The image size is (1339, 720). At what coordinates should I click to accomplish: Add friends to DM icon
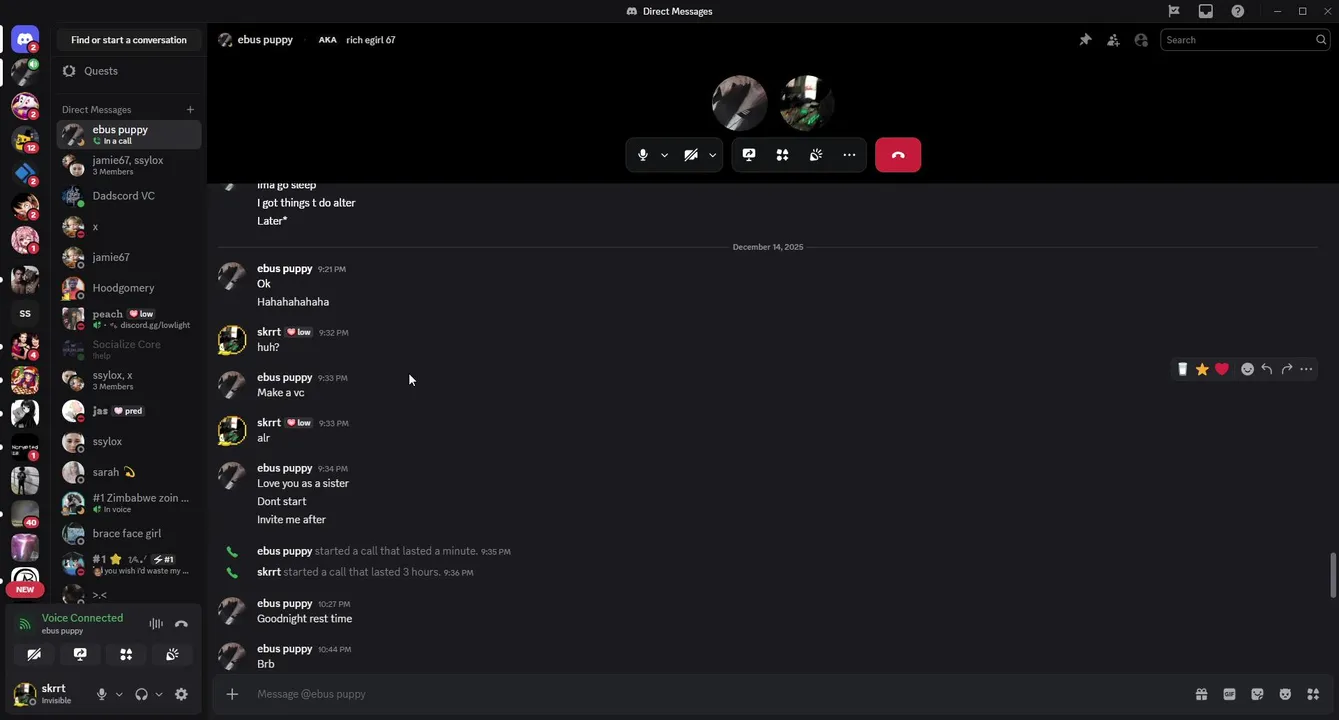pyautogui.click(x=1113, y=40)
